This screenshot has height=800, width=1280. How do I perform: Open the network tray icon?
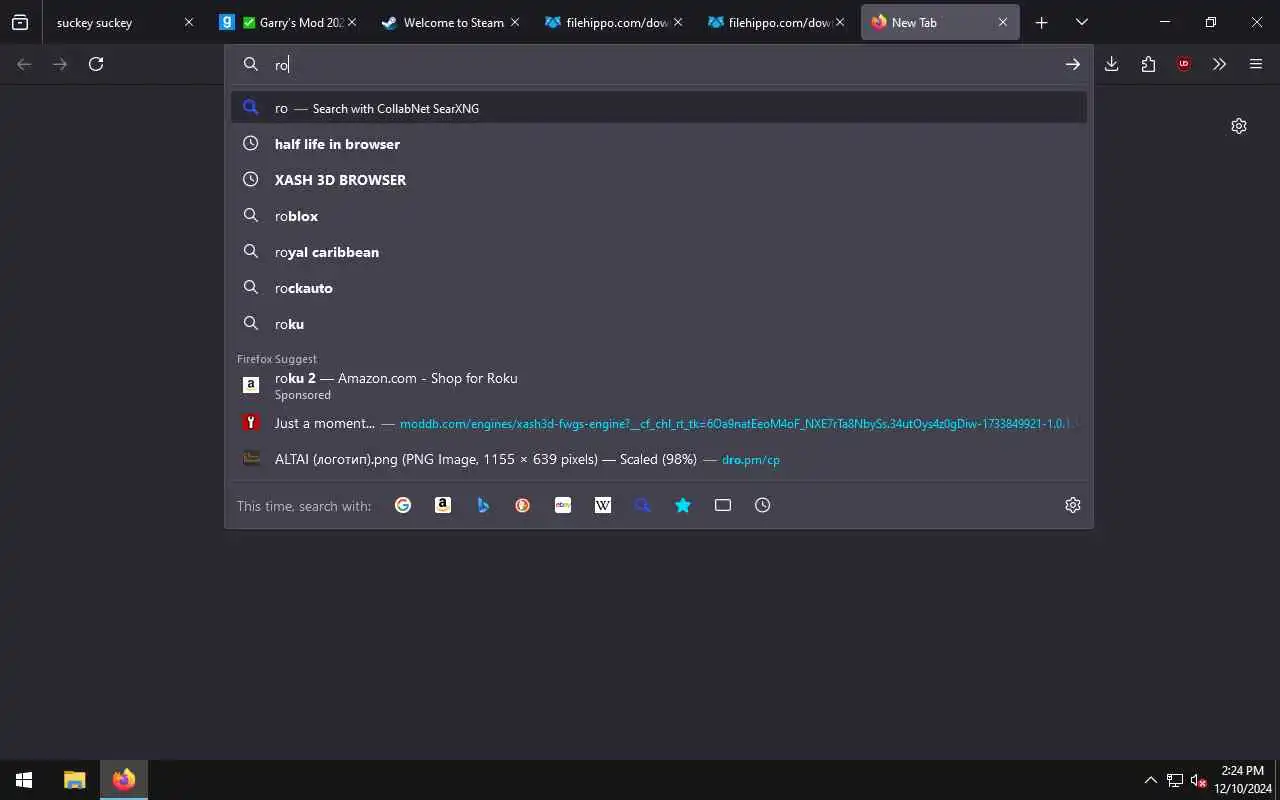1175,780
